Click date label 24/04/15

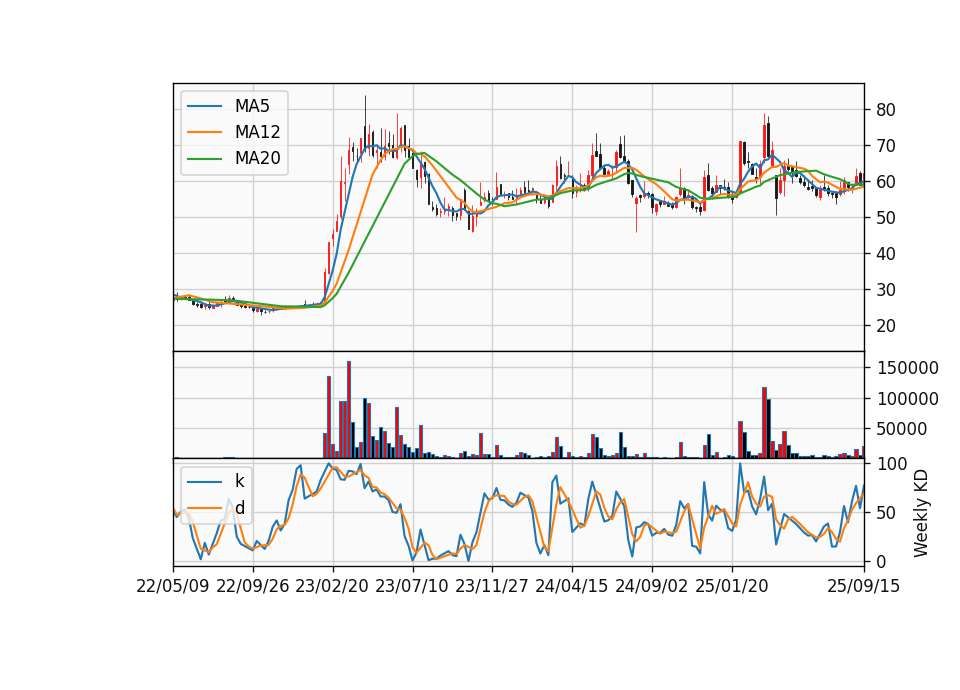point(572,586)
